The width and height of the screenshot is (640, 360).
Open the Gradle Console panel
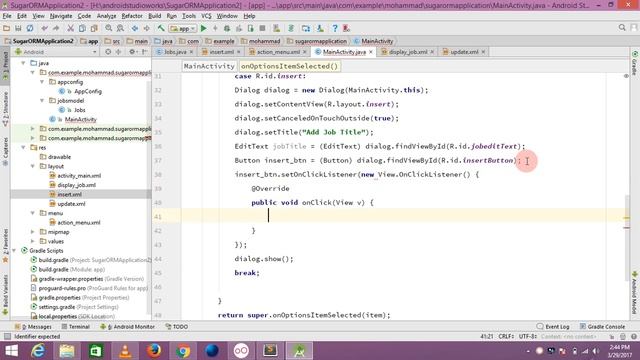[602, 327]
